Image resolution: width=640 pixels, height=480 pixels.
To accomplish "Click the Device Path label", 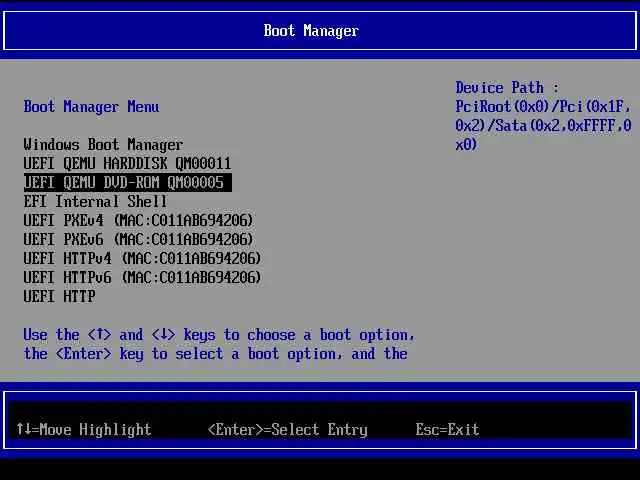I will click(507, 87).
